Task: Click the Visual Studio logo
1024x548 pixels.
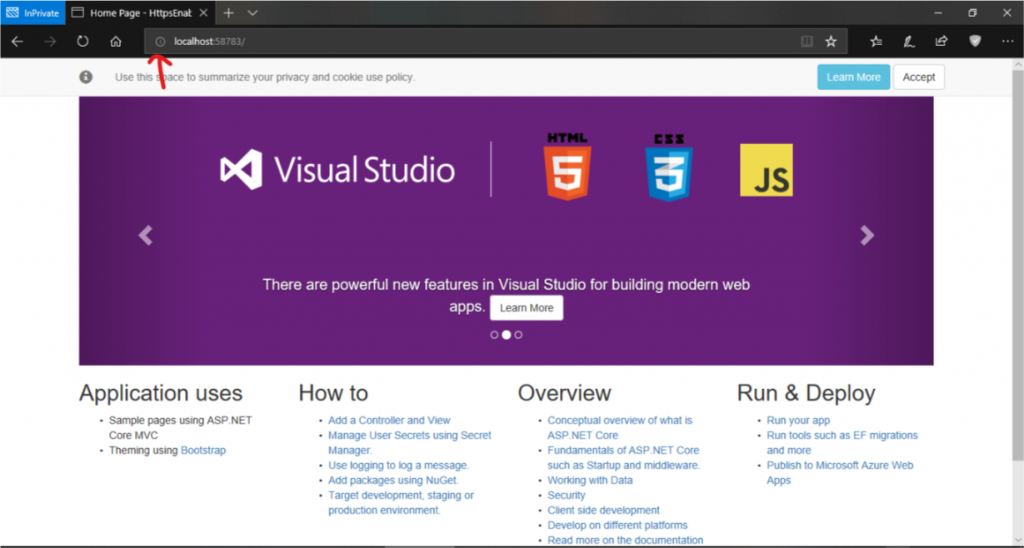Action: [337, 170]
